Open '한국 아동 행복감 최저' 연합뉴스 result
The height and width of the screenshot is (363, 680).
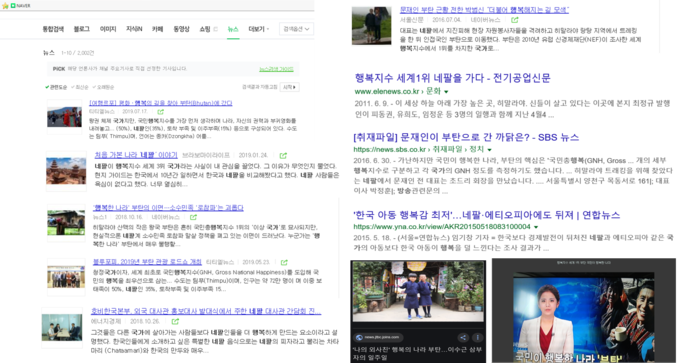coord(487,215)
